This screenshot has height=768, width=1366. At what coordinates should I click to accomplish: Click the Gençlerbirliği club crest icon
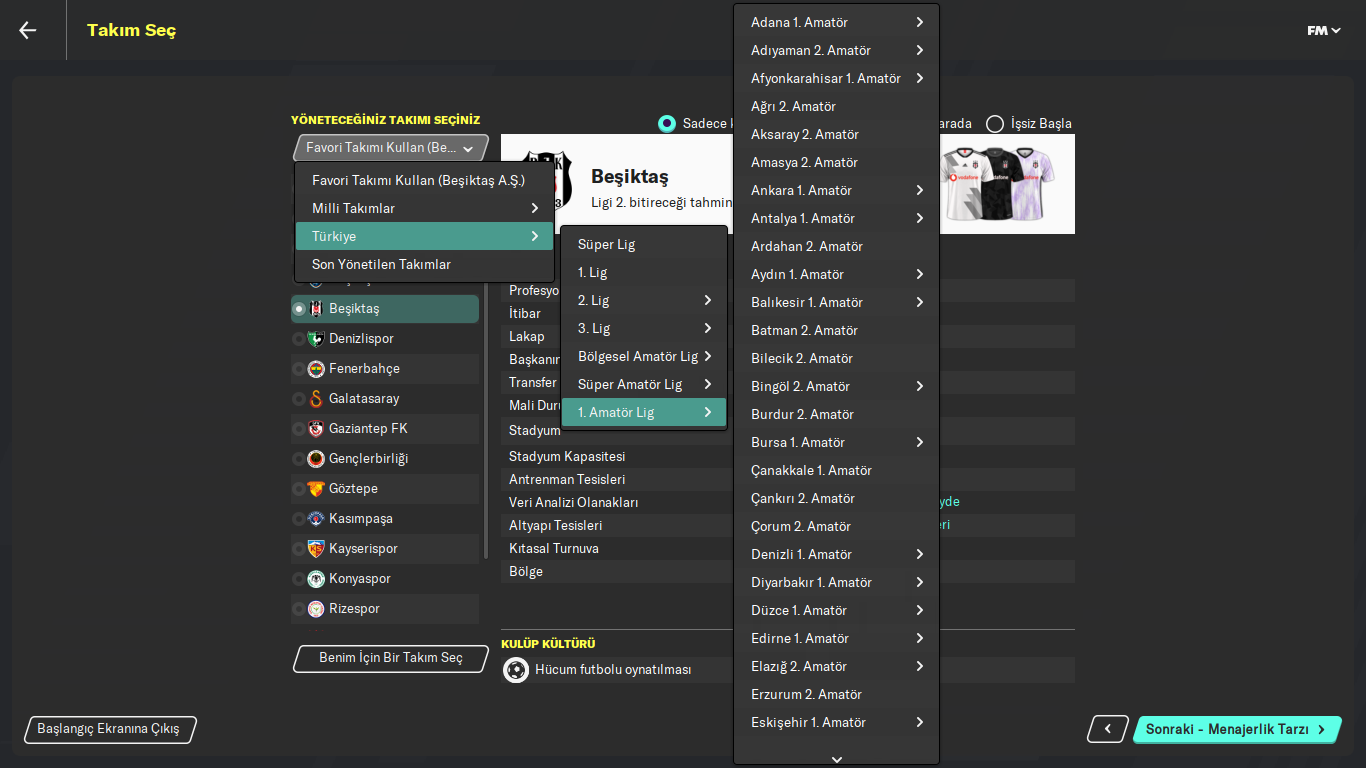(x=316, y=459)
